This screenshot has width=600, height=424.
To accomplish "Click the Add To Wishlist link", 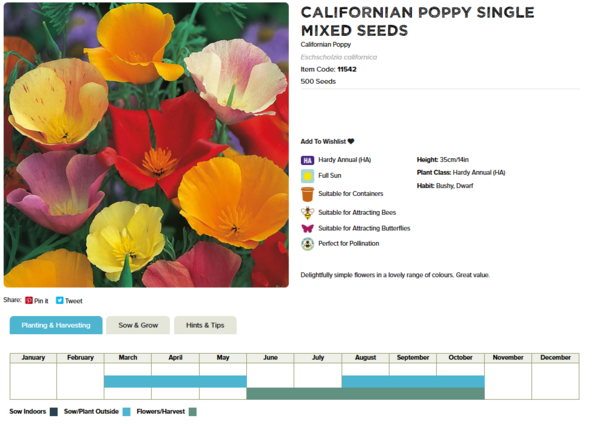I will point(323,142).
